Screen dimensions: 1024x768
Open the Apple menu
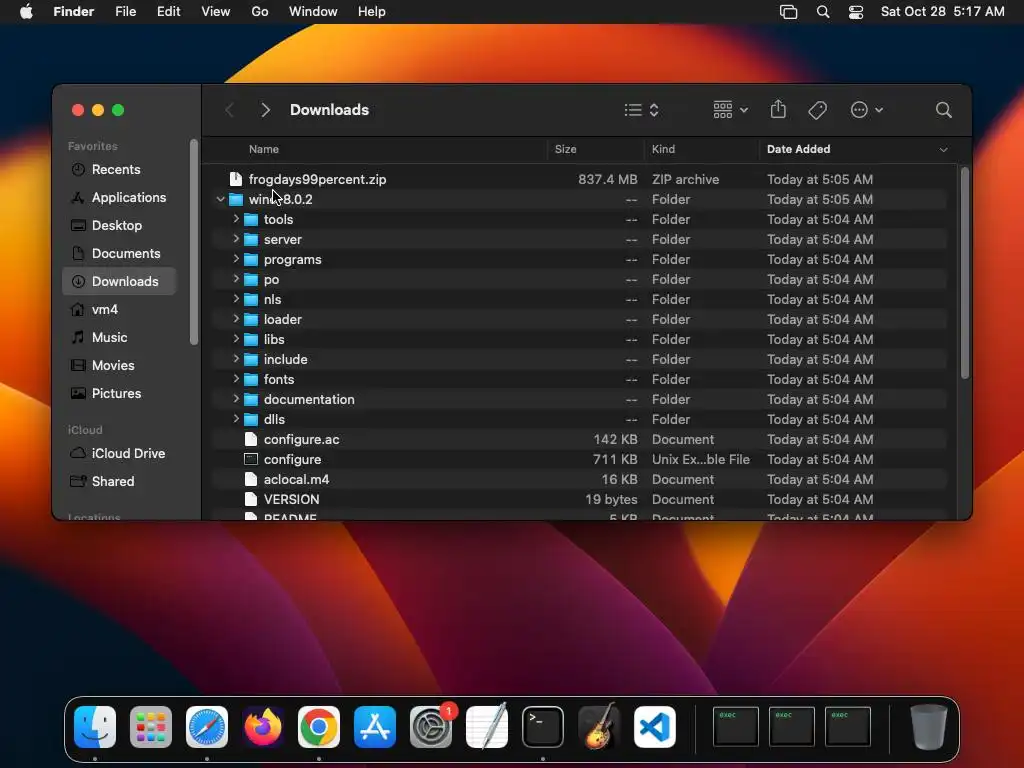[26, 12]
